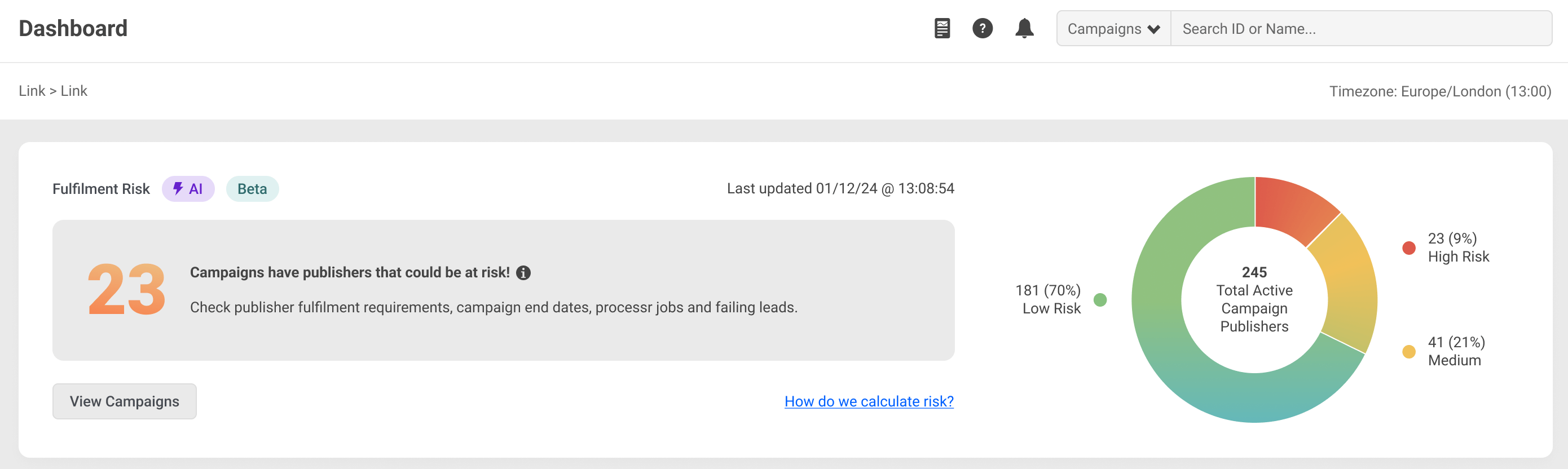The image size is (1568, 469).
Task: Click the chevron arrow next to Campaigns
Action: (x=1153, y=29)
